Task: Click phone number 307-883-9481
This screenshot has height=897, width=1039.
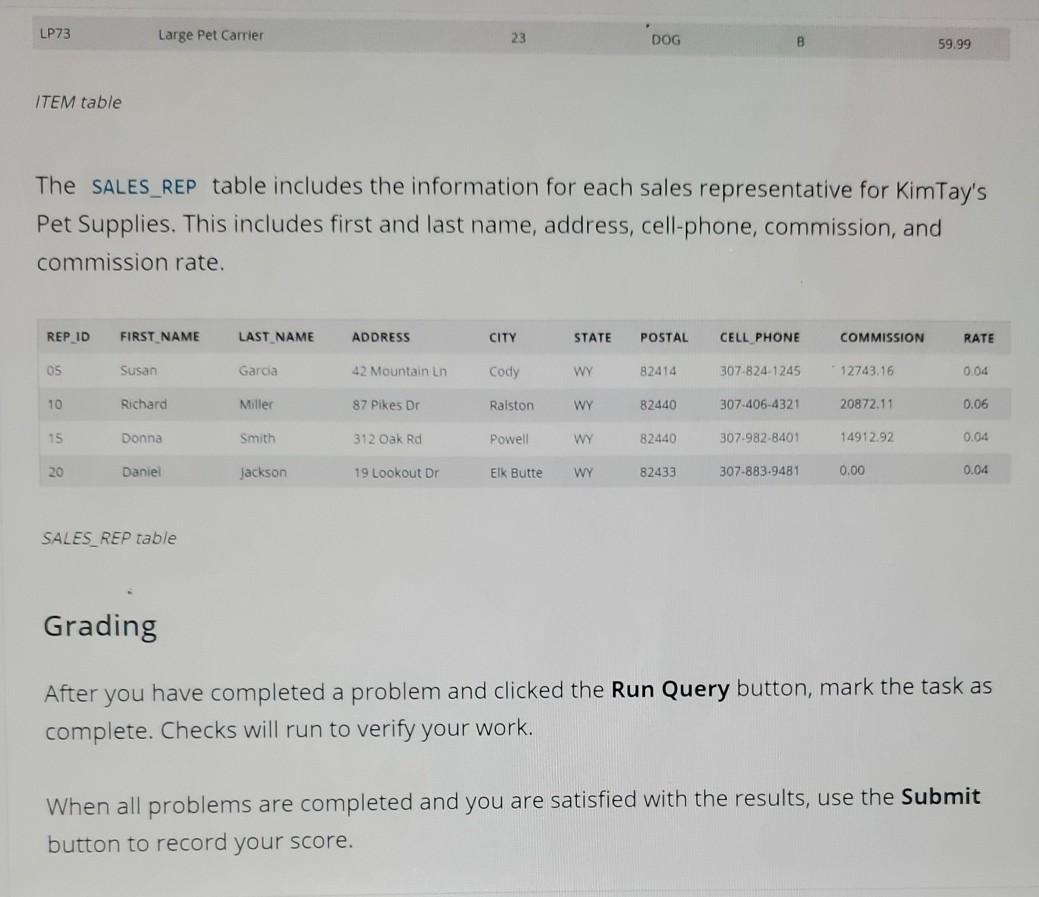Action: [x=760, y=471]
